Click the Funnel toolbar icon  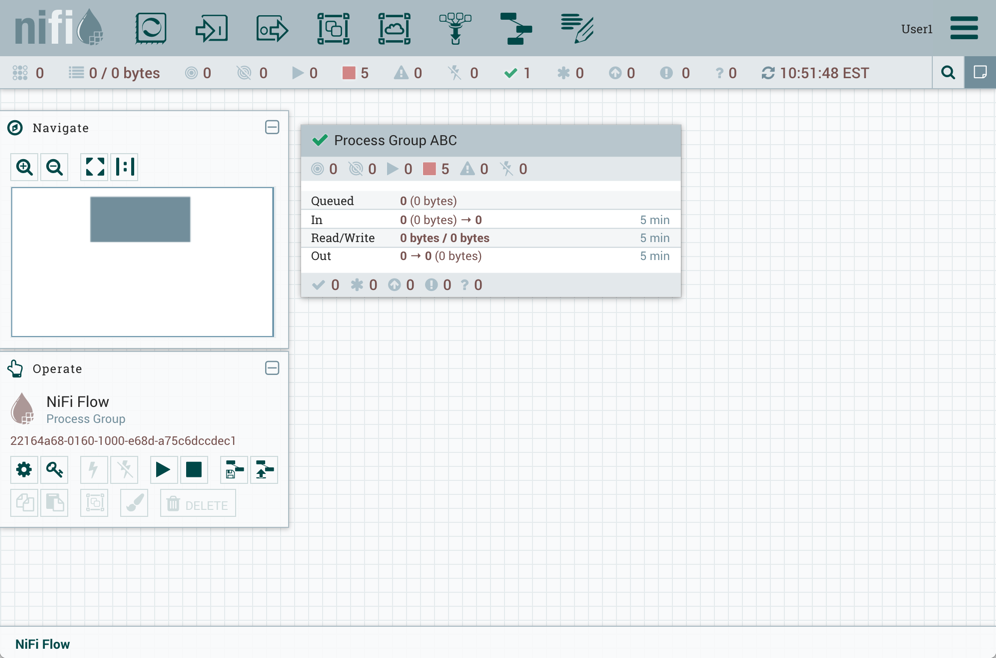point(455,28)
